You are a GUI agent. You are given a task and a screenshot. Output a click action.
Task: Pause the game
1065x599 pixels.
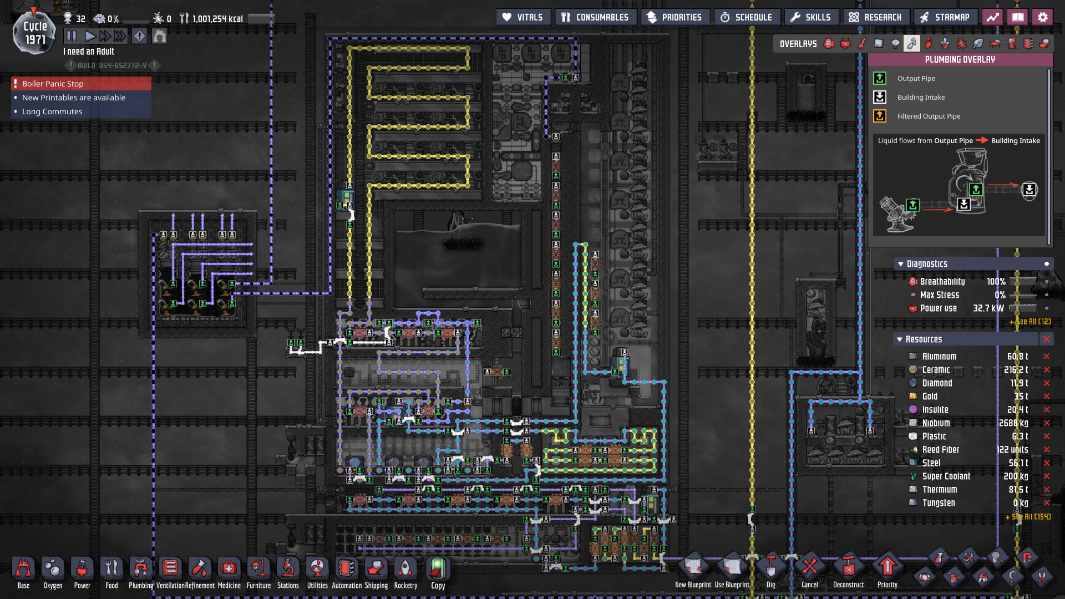(71, 36)
